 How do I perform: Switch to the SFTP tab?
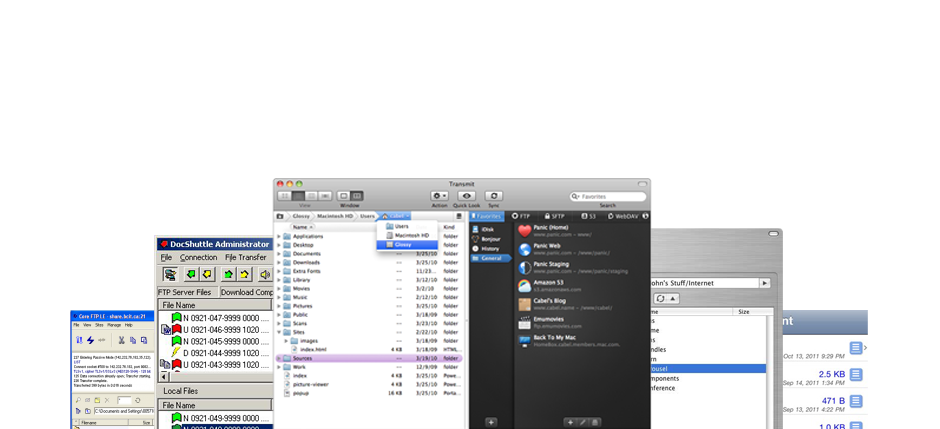pos(553,216)
